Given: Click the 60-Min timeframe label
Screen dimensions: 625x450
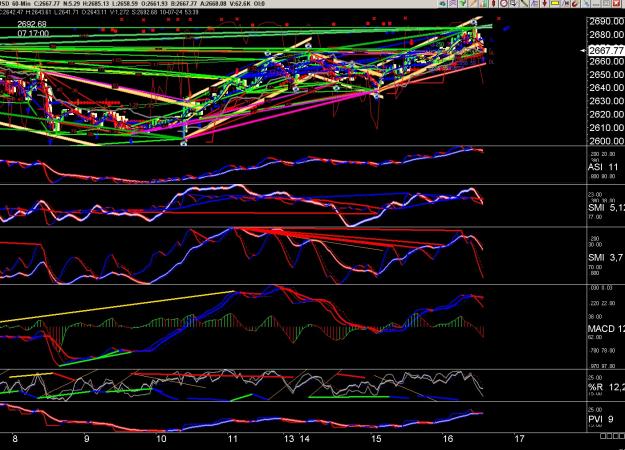Looking at the screenshot, I should click(20, 4).
